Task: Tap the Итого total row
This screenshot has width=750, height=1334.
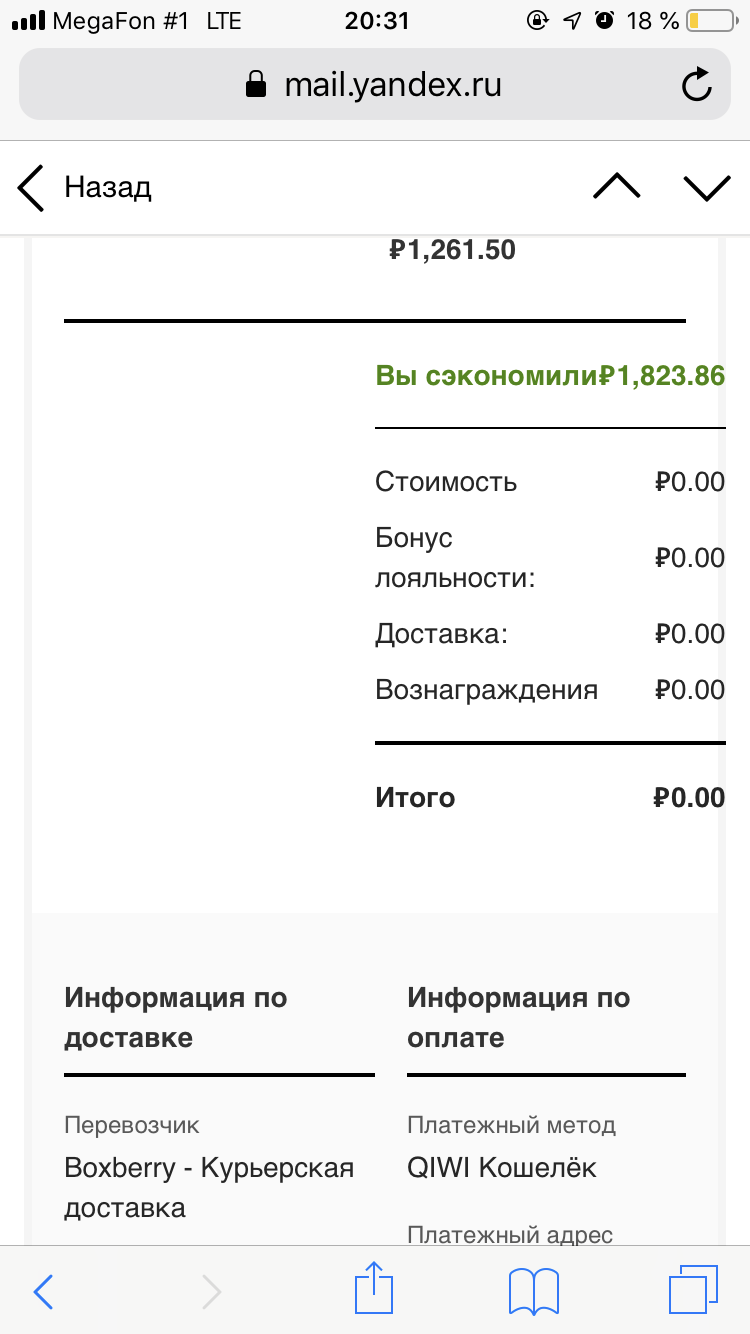Action: pyautogui.click(x=550, y=797)
